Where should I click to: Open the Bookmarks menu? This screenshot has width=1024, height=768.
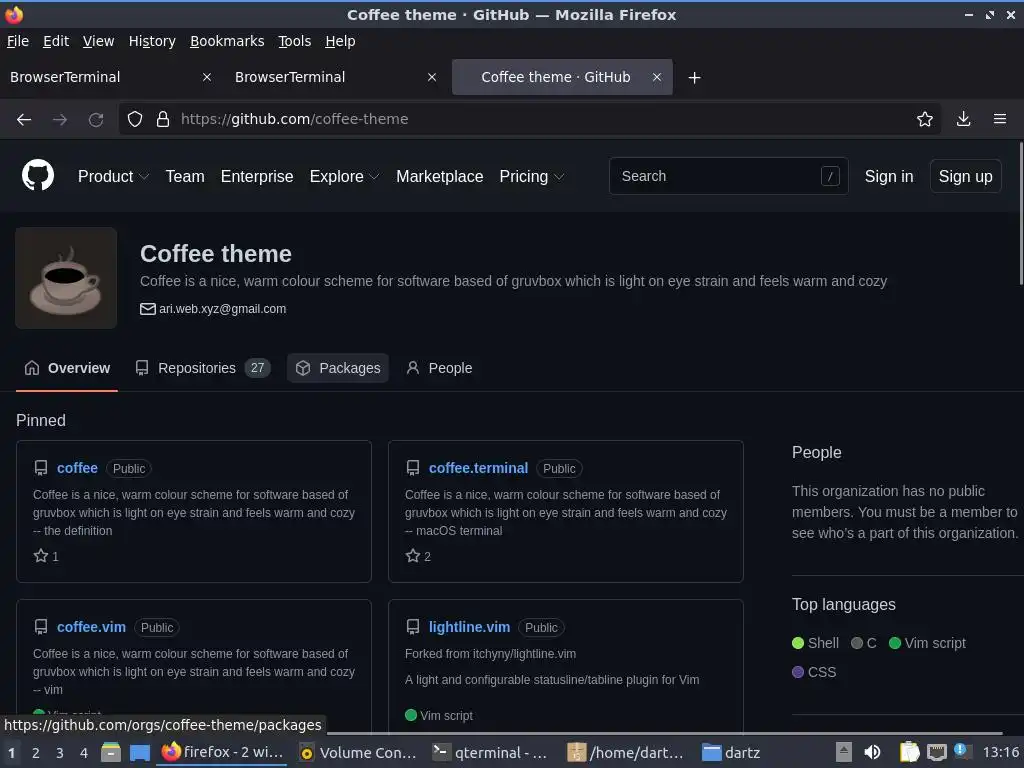(227, 41)
